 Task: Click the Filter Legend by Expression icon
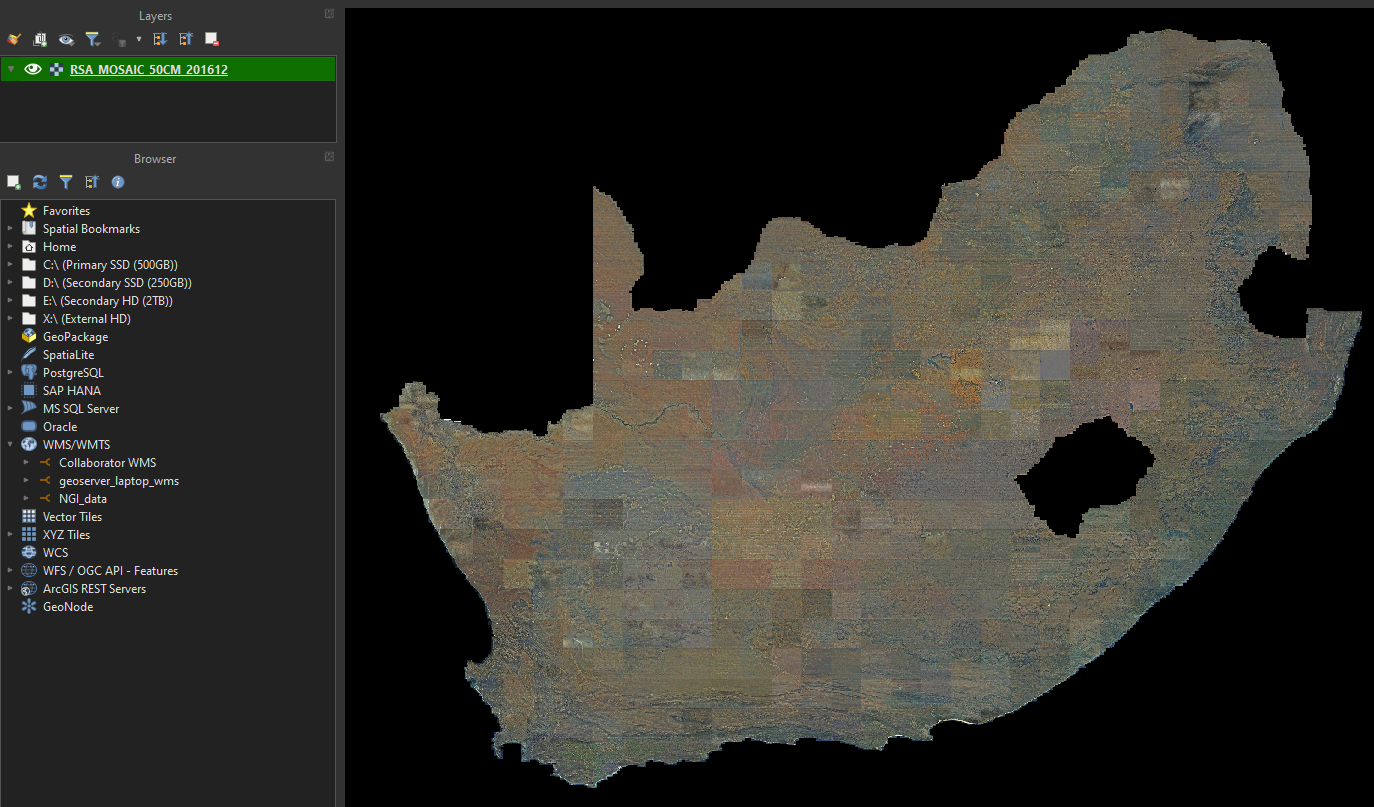tap(121, 40)
